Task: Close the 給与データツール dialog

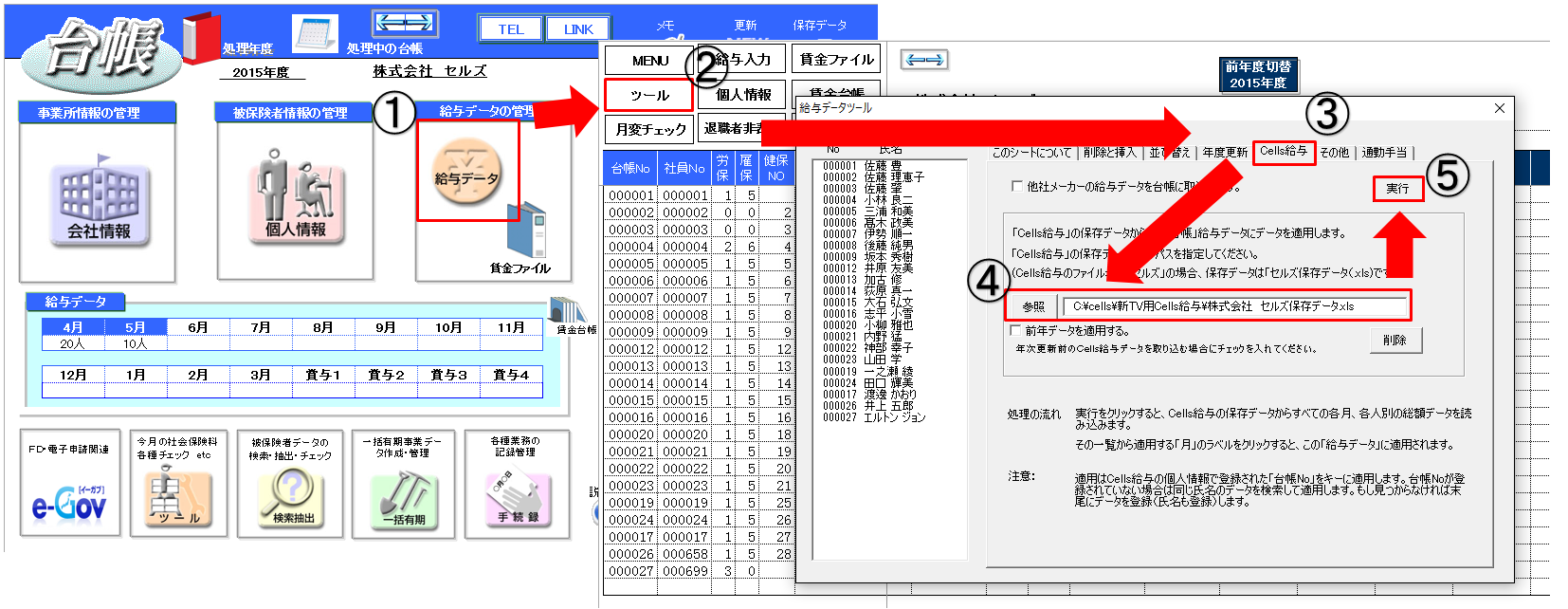Action: 1499,108
